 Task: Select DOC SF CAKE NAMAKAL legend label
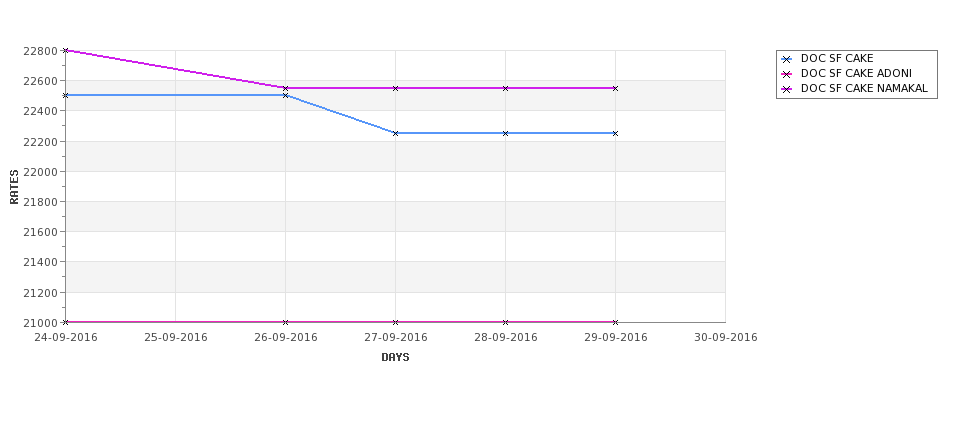click(864, 88)
